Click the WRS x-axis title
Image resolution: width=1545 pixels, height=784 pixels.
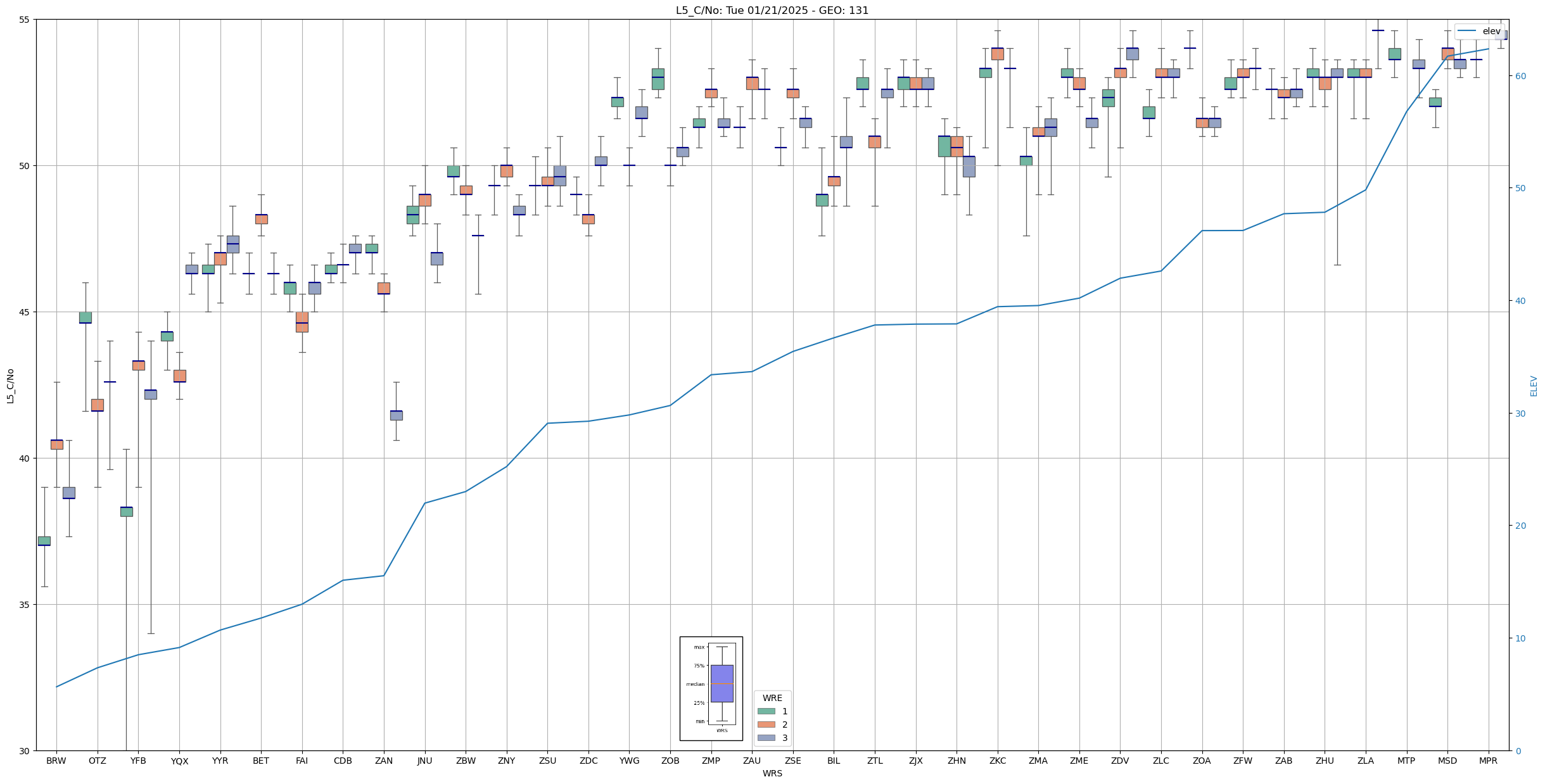tap(772, 774)
